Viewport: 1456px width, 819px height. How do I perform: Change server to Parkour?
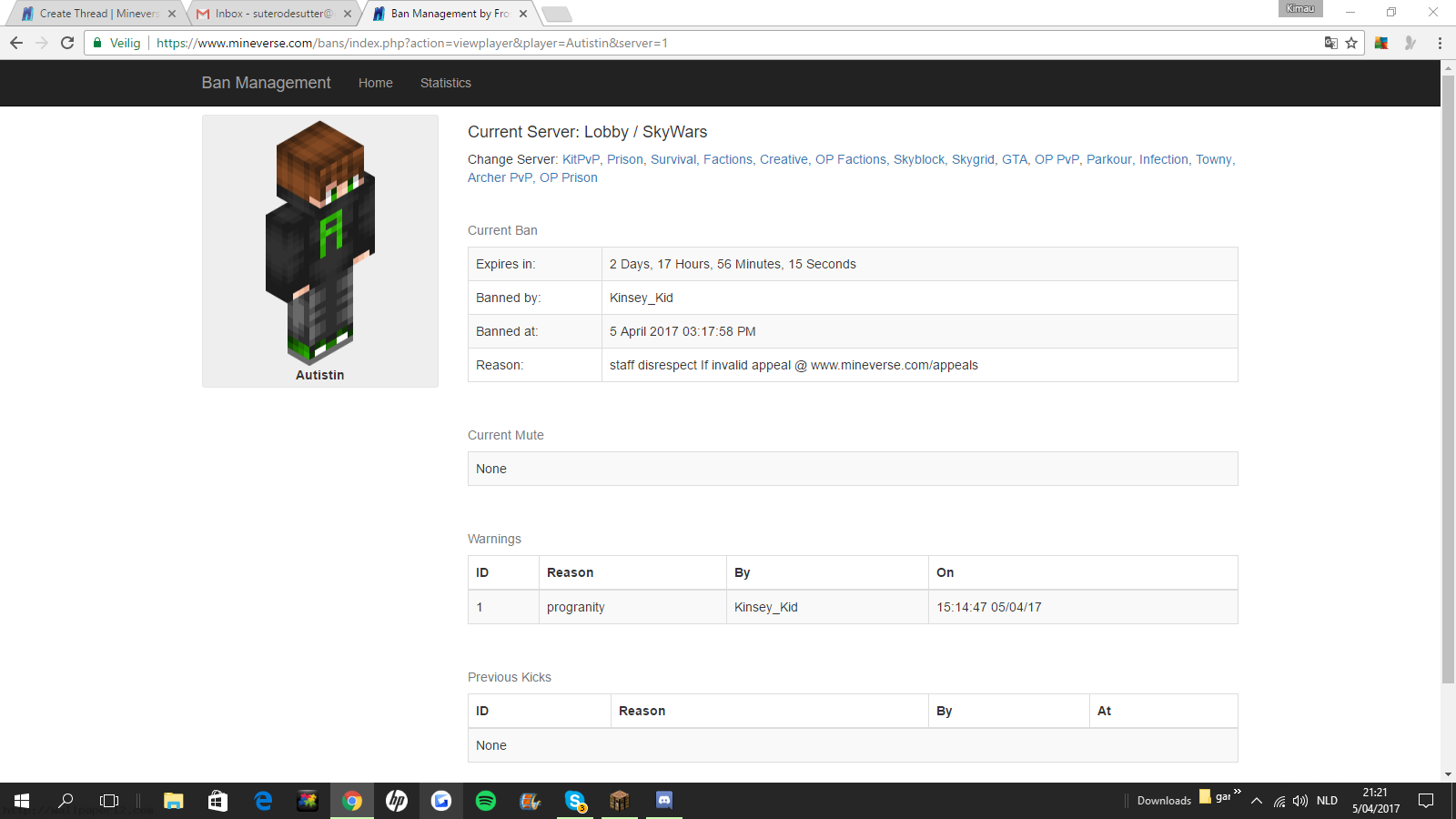[1108, 159]
